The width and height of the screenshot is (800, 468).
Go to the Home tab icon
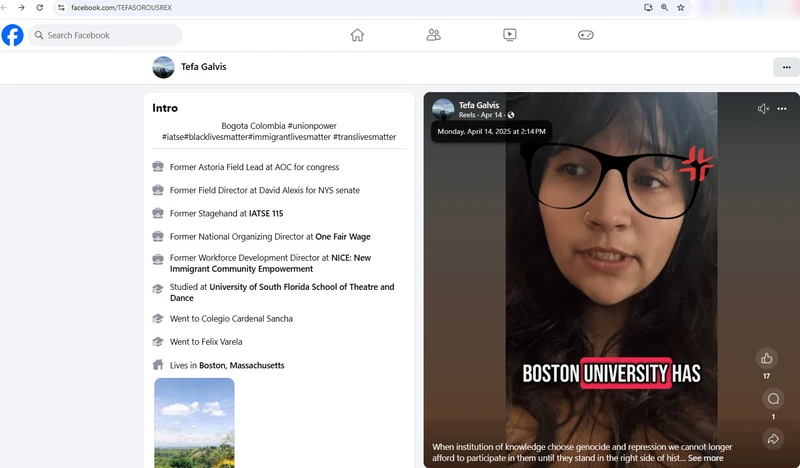(357, 35)
